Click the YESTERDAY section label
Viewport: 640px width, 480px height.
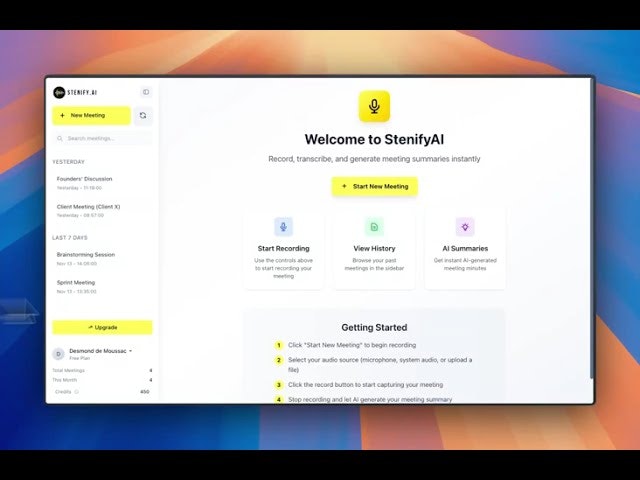click(69, 162)
